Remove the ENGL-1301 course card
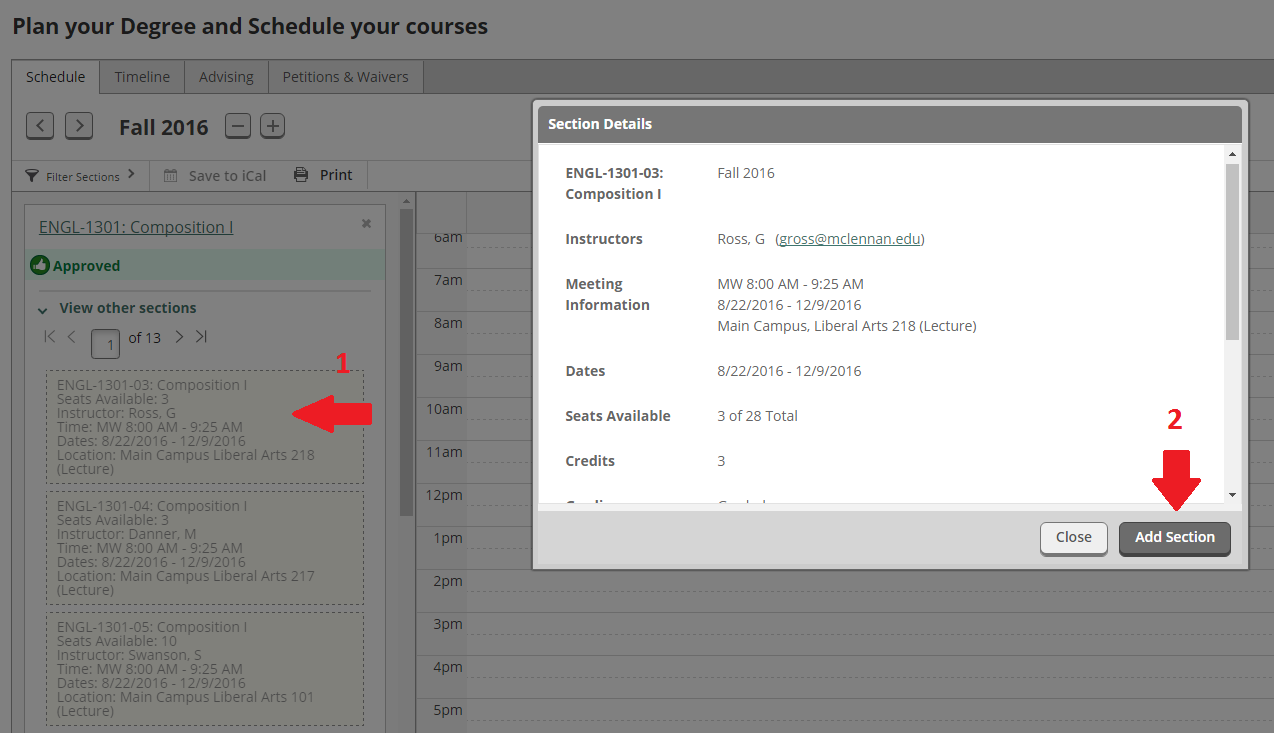The height and width of the screenshot is (733, 1274). 366,224
